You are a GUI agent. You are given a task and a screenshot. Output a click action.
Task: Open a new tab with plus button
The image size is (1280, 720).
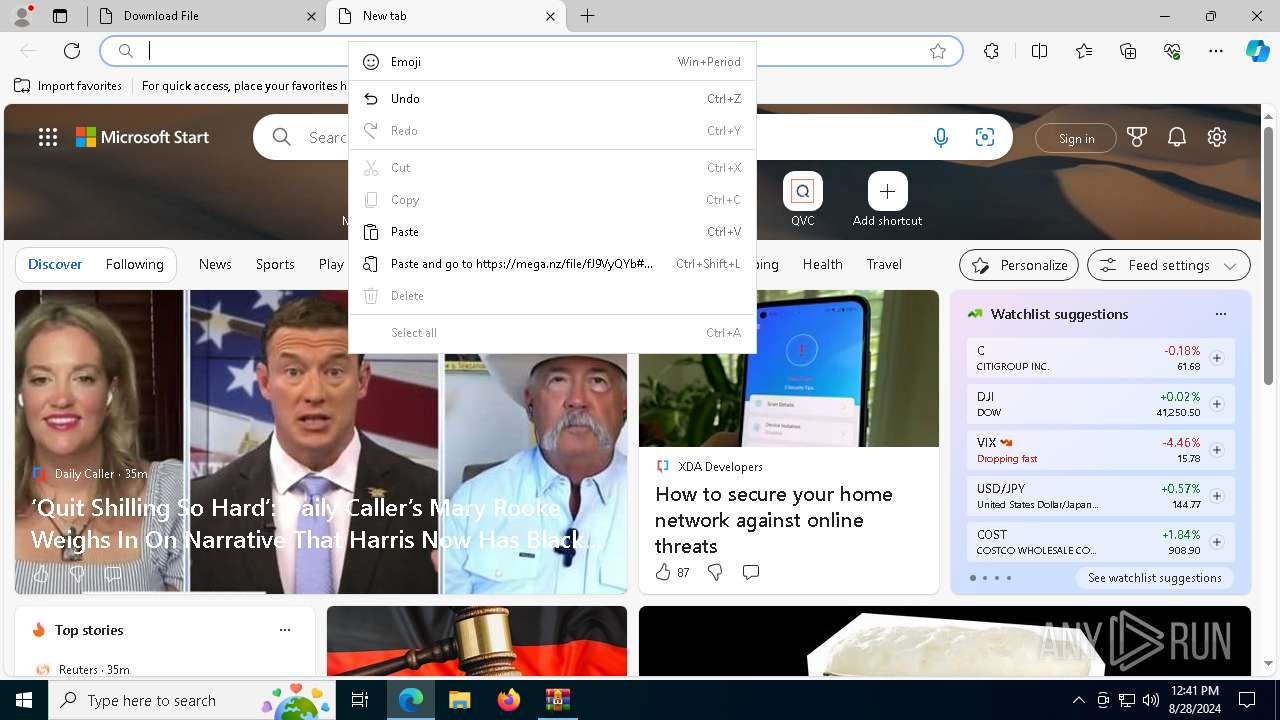pos(588,16)
